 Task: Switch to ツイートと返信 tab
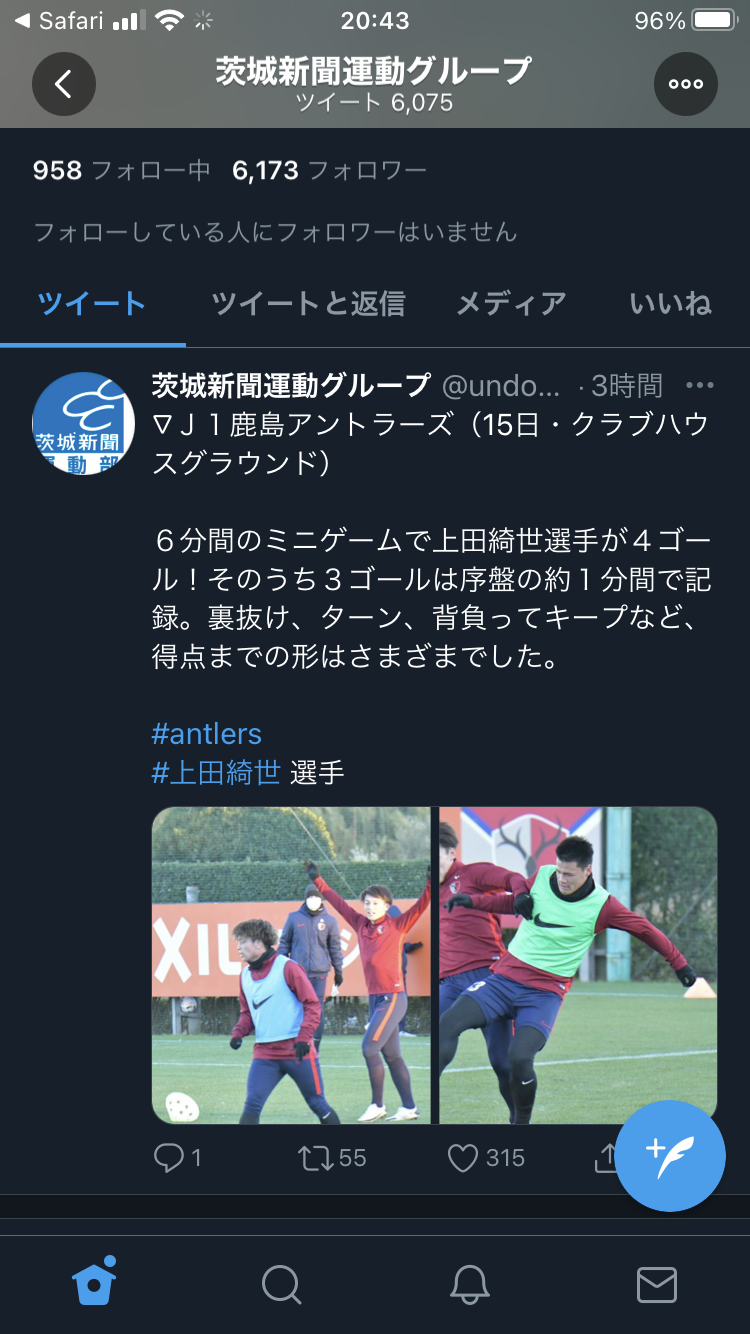pyautogui.click(x=308, y=304)
